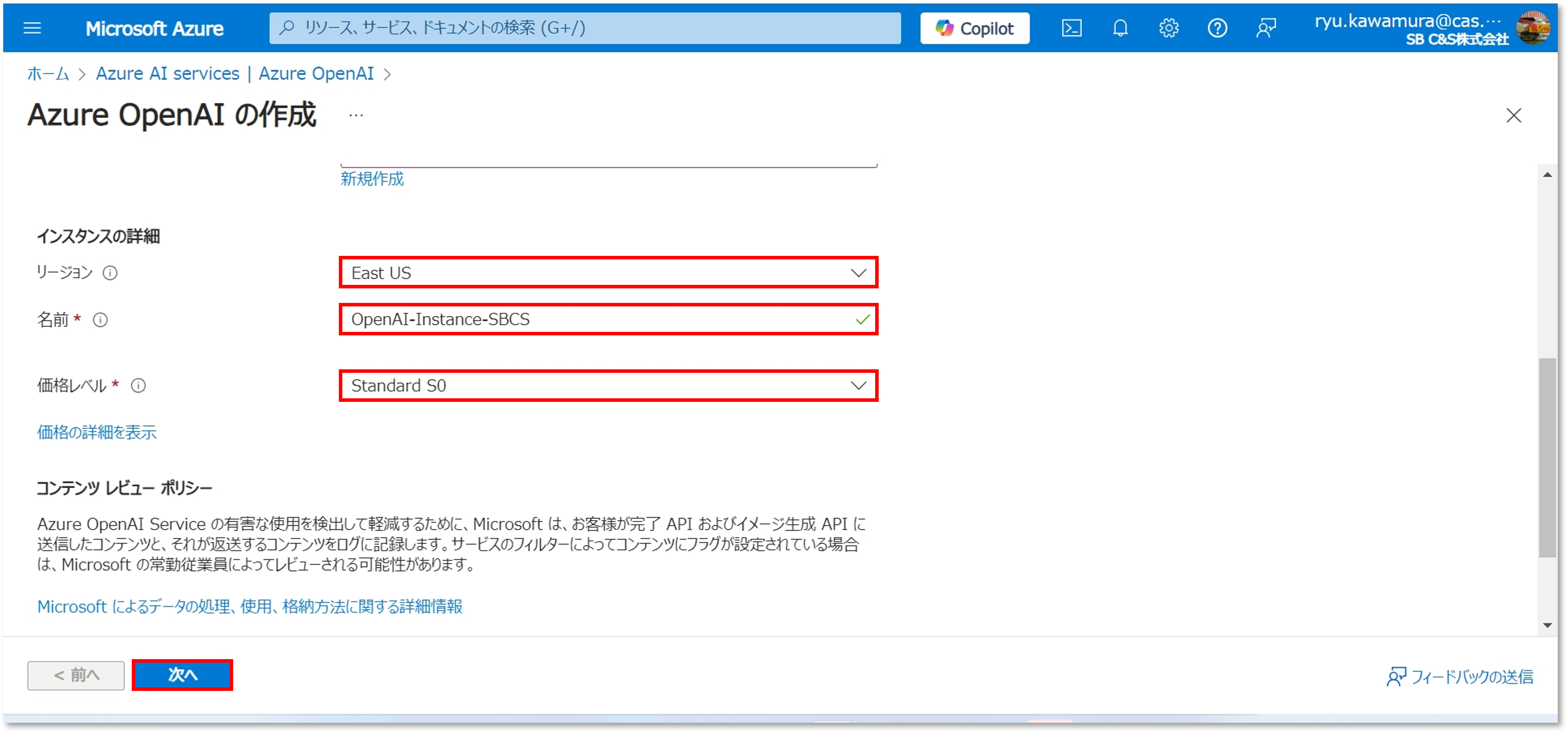Screen dimensions: 1568x733
Task: Click the green checkmark in name field
Action: 862,319
